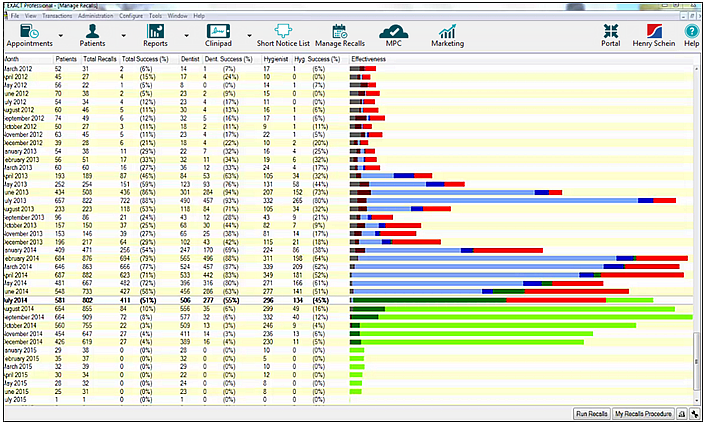Image resolution: width=704 pixels, height=424 pixels.
Task: Launch Clinipad from the toolbar
Action: click(x=218, y=35)
